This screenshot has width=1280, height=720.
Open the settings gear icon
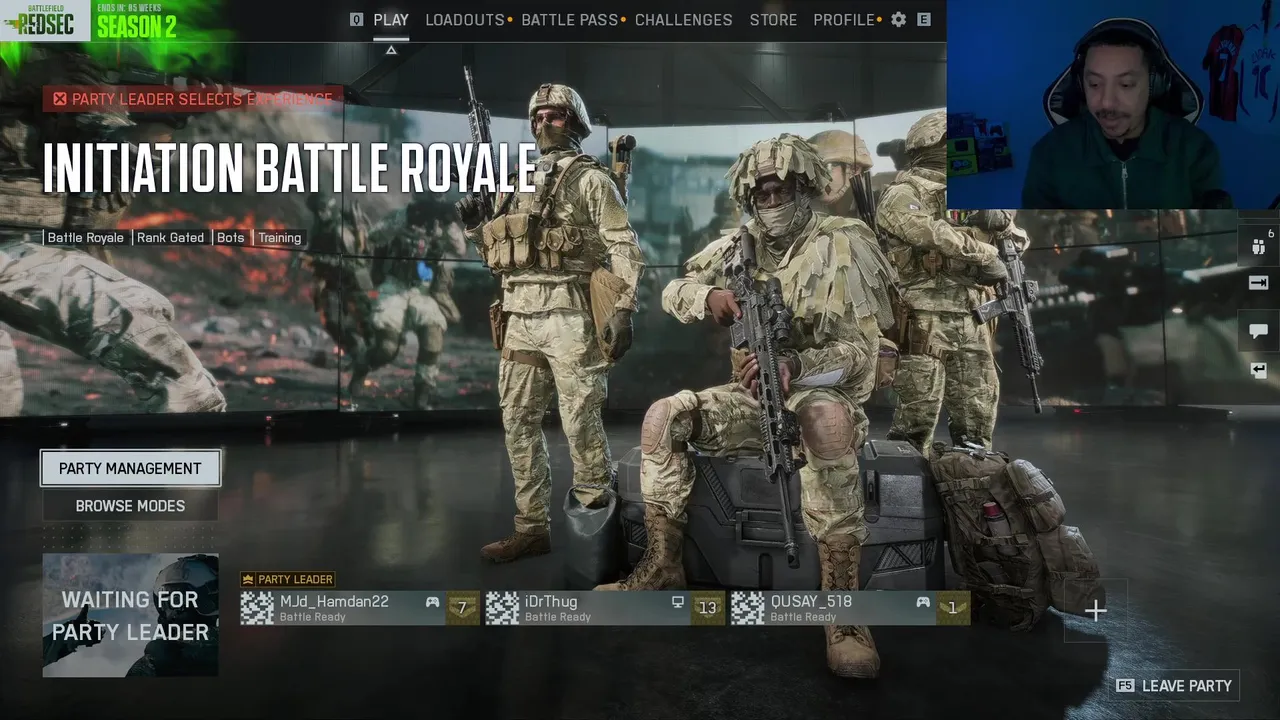coord(898,19)
